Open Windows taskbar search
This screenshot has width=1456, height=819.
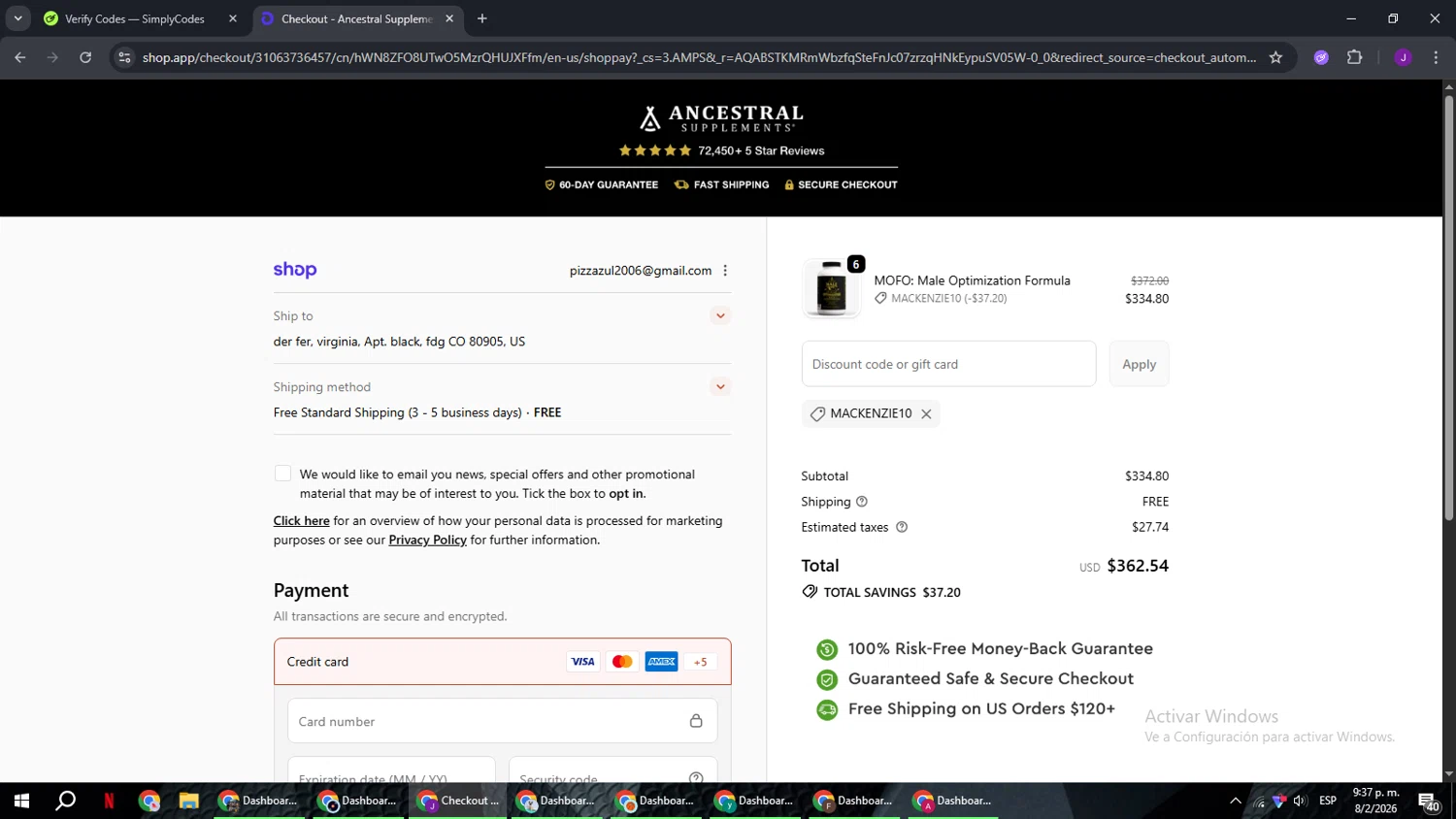click(x=65, y=801)
